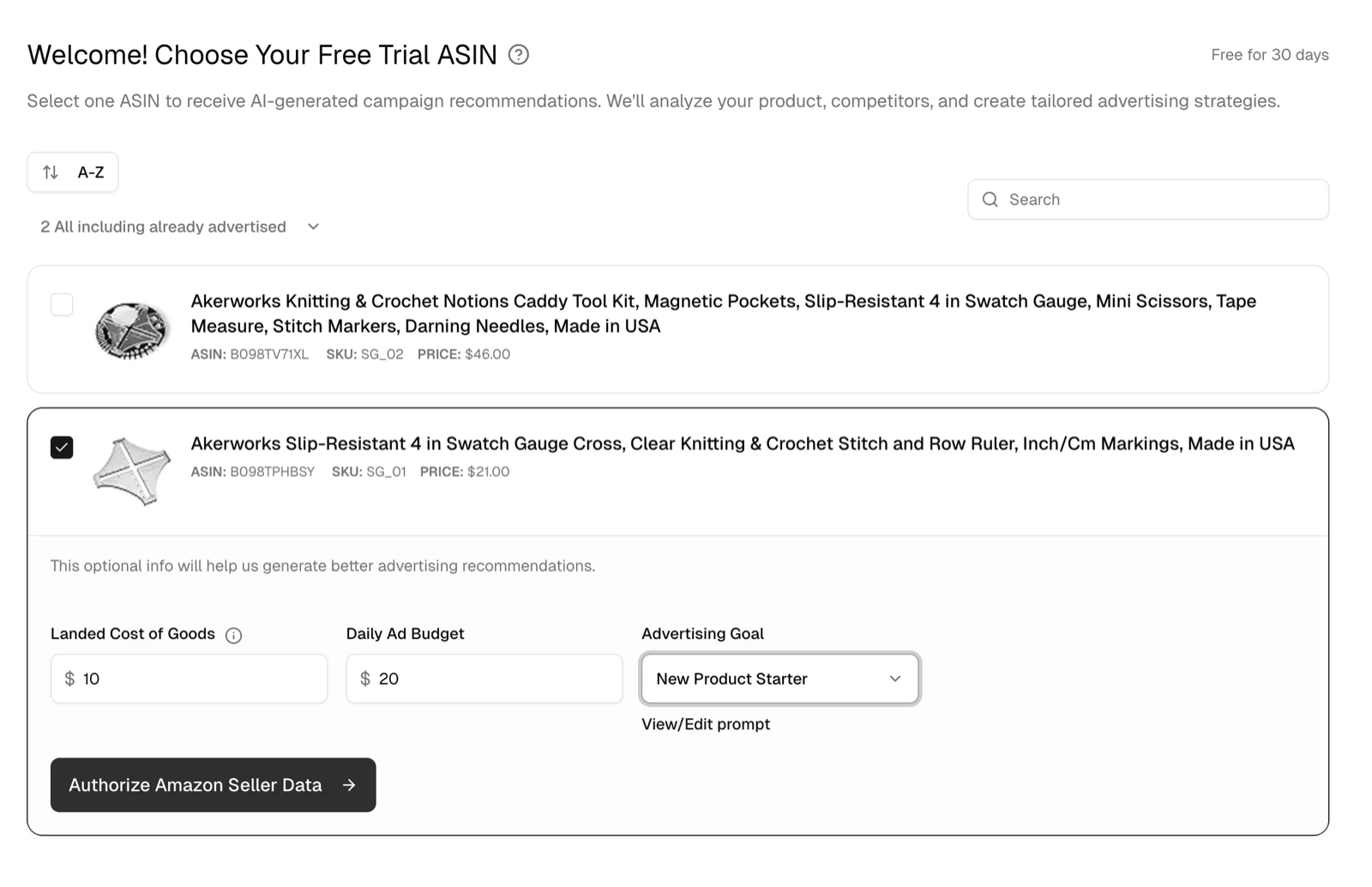Click the search magnifier icon
1372x887 pixels.
990,199
